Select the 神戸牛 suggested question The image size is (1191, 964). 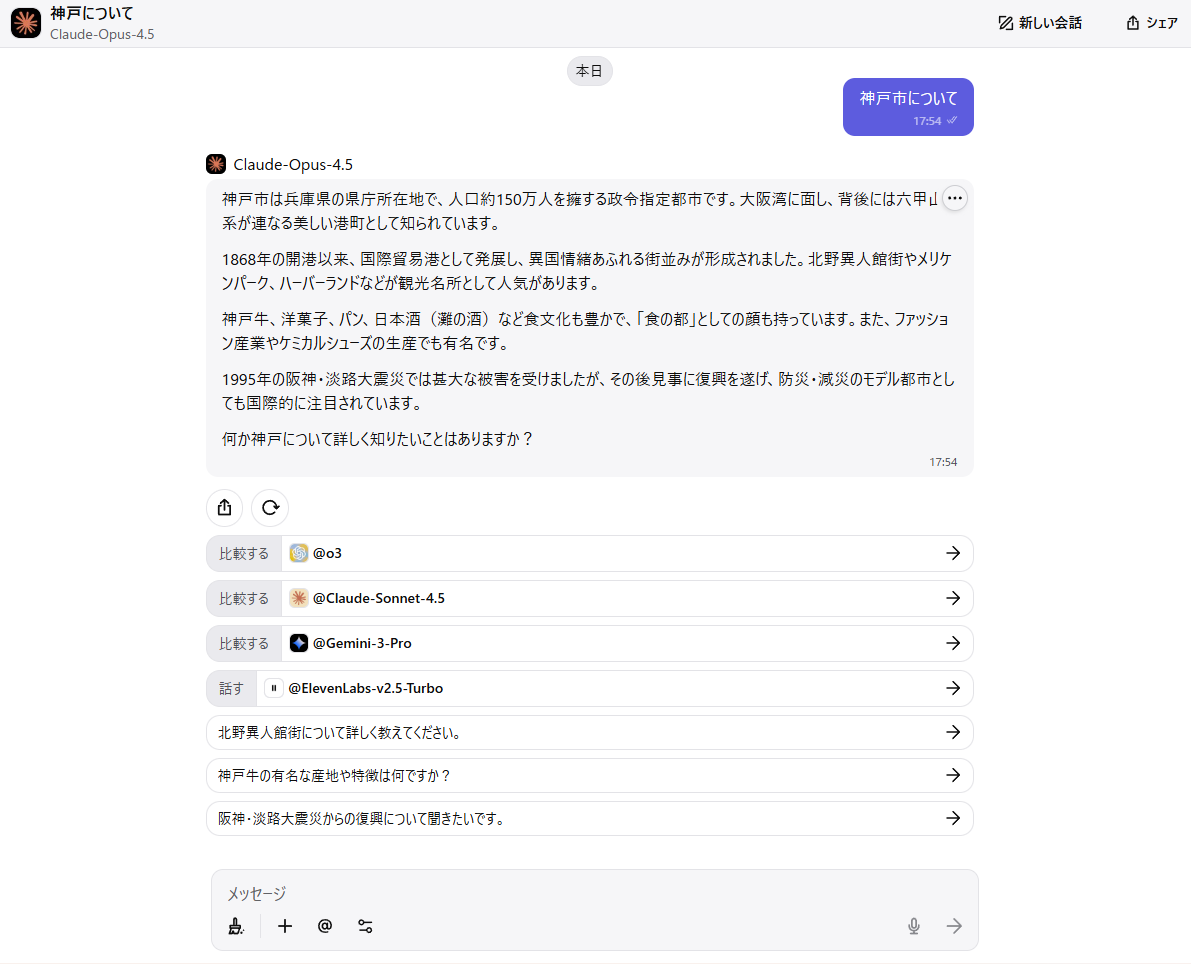click(x=589, y=775)
